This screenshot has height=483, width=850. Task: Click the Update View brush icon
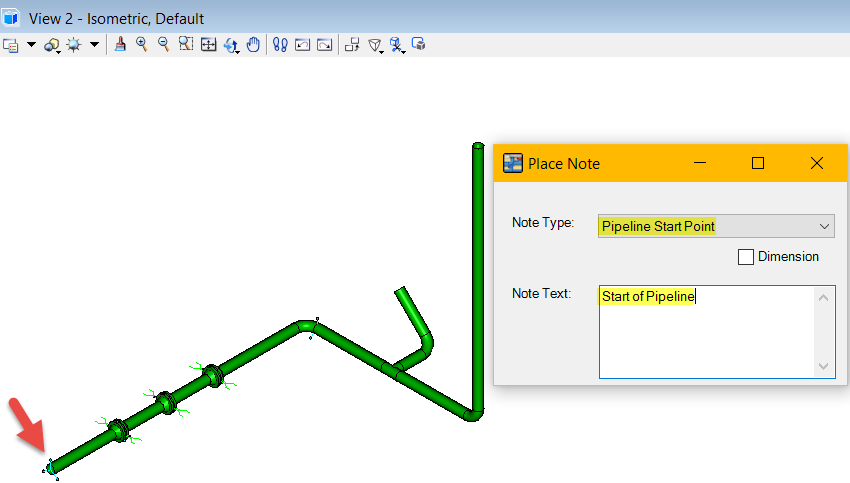[120, 44]
